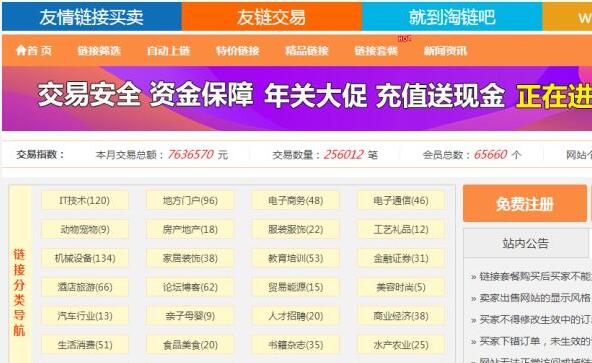
Task: Open 新闻资讯 navigation item
Action: (x=445, y=50)
